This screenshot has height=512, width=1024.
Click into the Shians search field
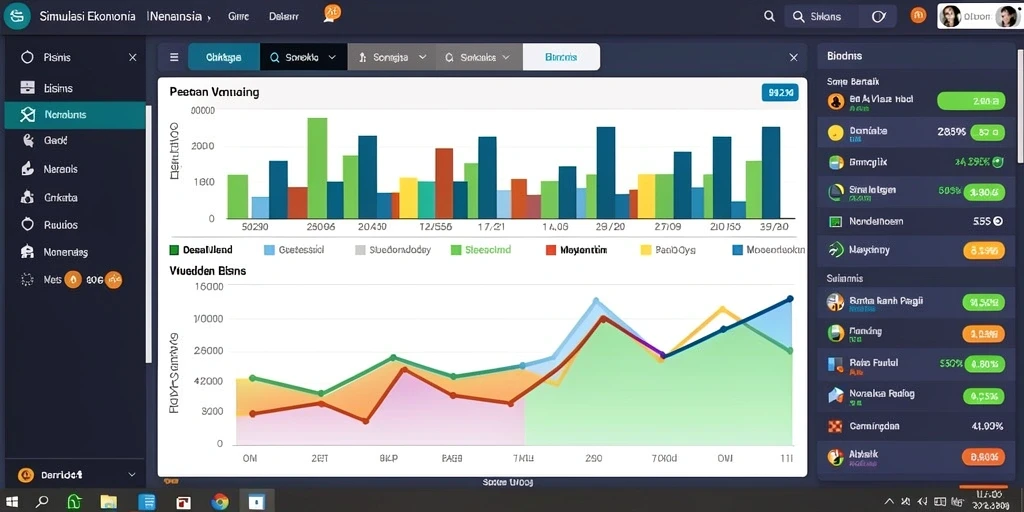842,17
